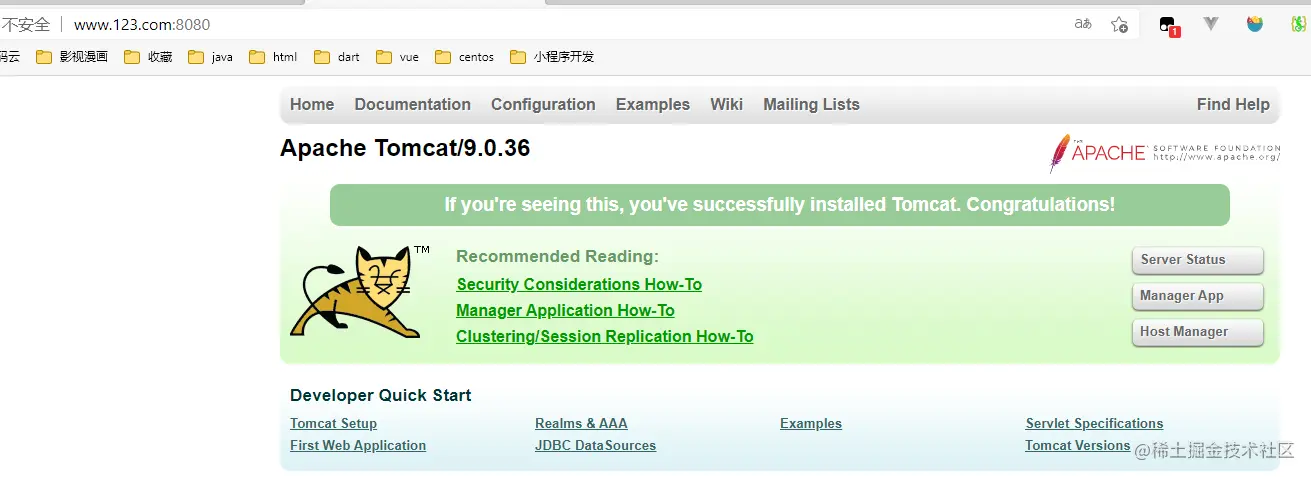1311x477 pixels.
Task: Open the First Web Application link
Action: (358, 445)
